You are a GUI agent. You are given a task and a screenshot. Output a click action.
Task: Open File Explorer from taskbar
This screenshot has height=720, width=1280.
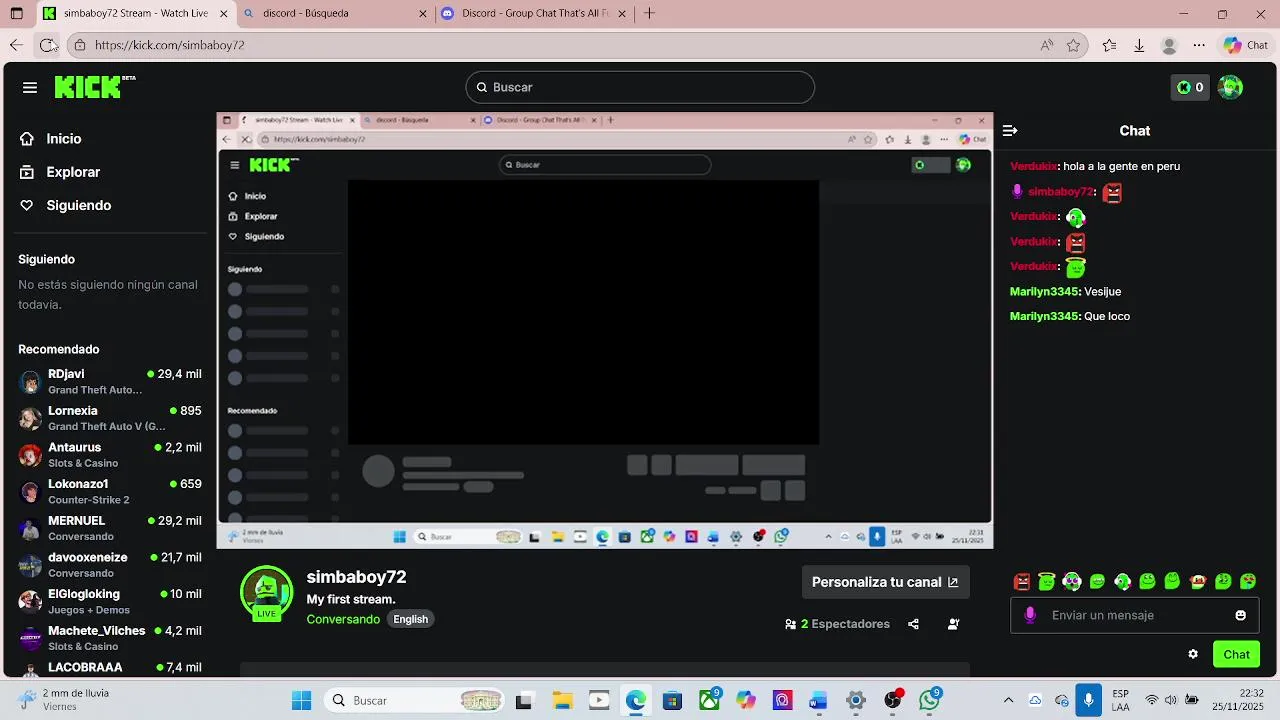point(562,701)
